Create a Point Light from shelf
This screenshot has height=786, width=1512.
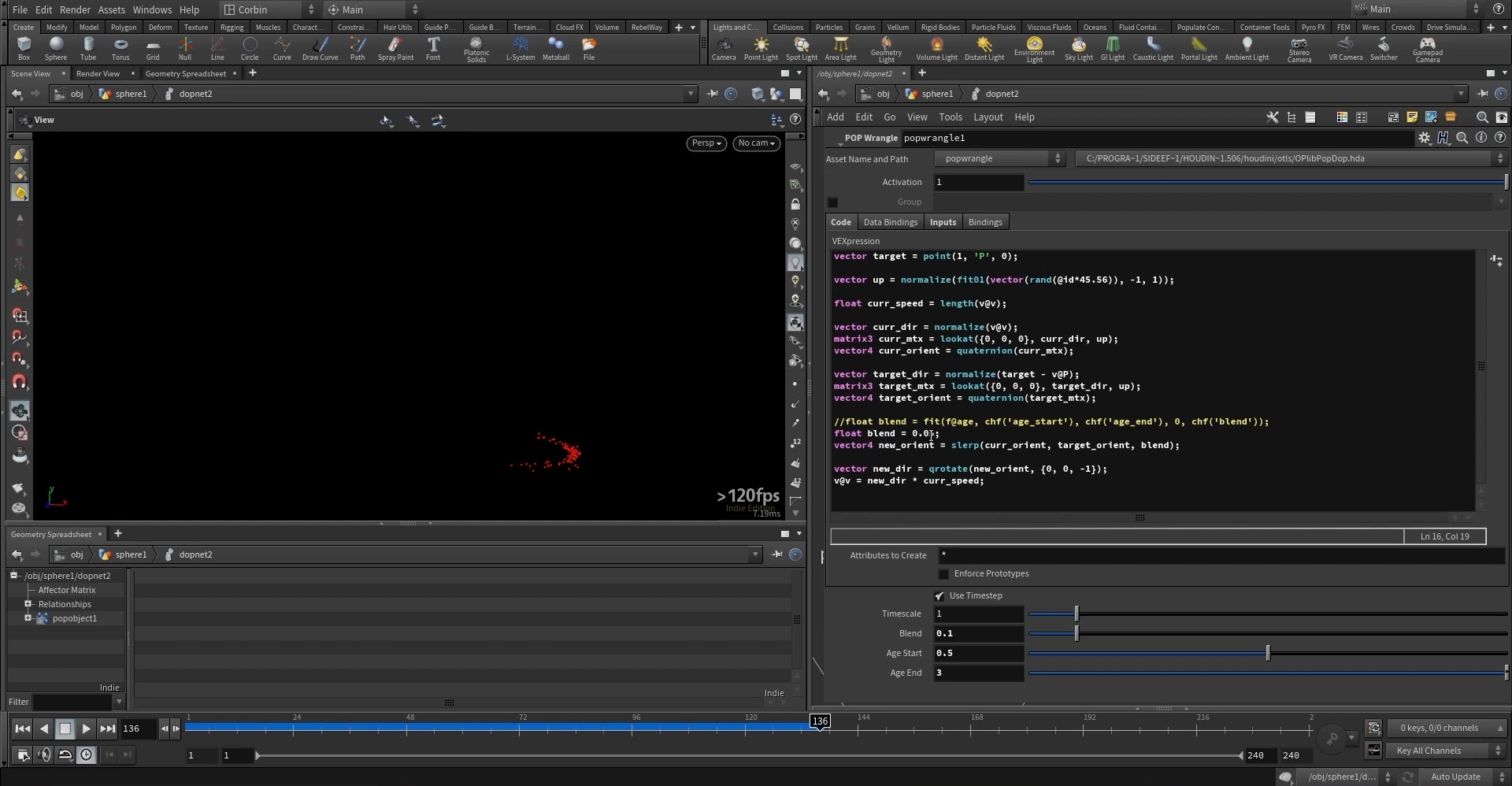pos(760,48)
